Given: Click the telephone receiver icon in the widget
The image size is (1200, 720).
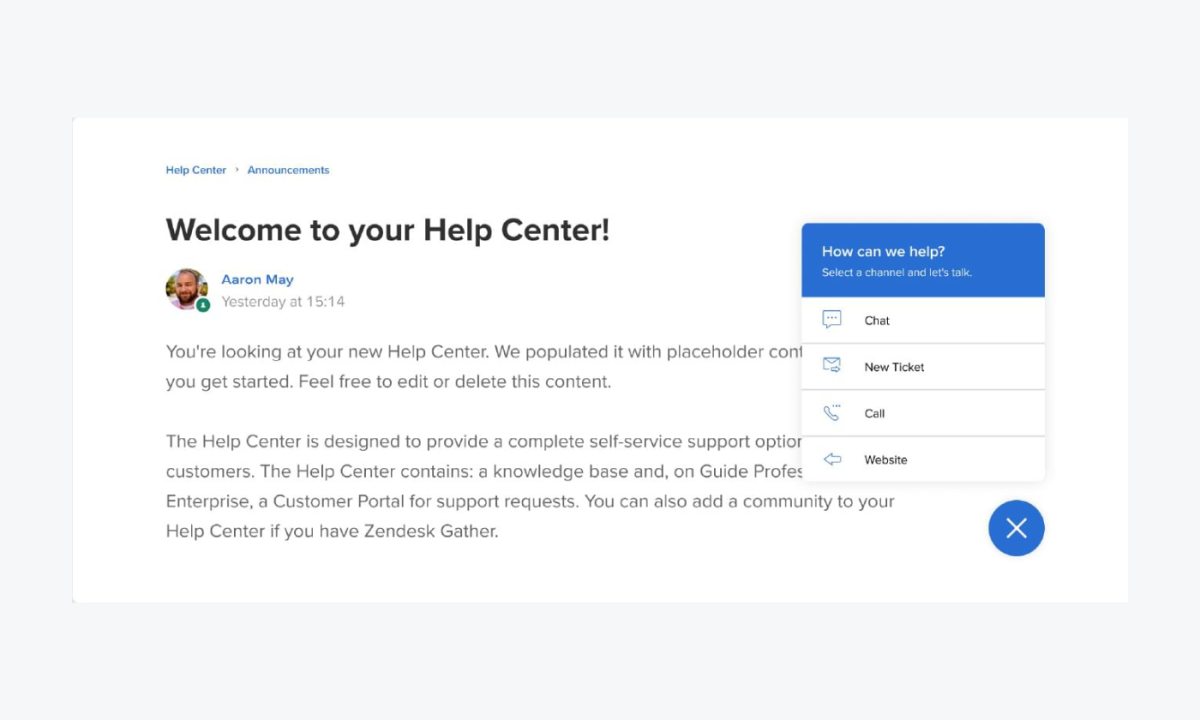Looking at the screenshot, I should (831, 412).
